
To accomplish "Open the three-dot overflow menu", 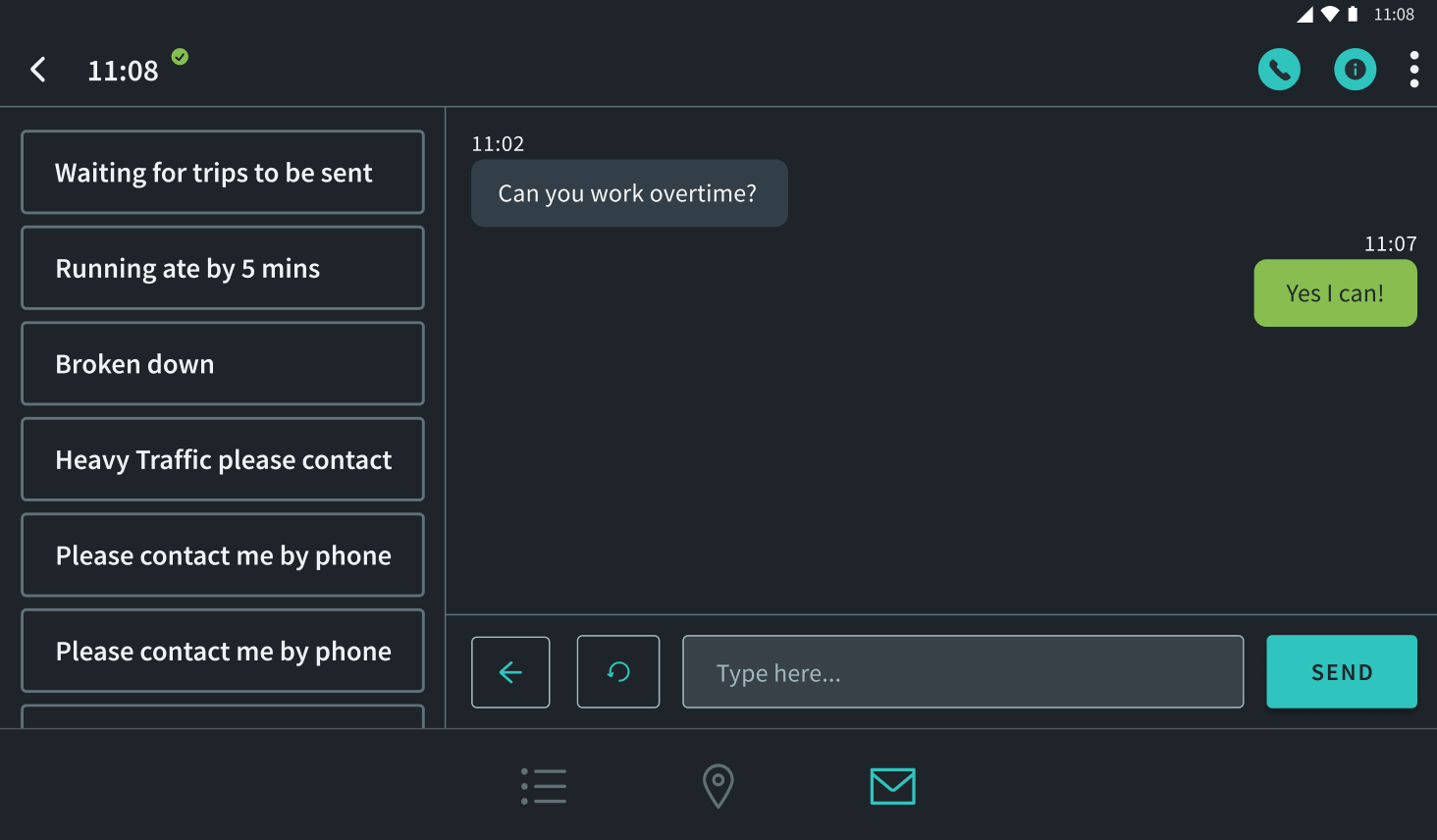I will tap(1414, 69).
